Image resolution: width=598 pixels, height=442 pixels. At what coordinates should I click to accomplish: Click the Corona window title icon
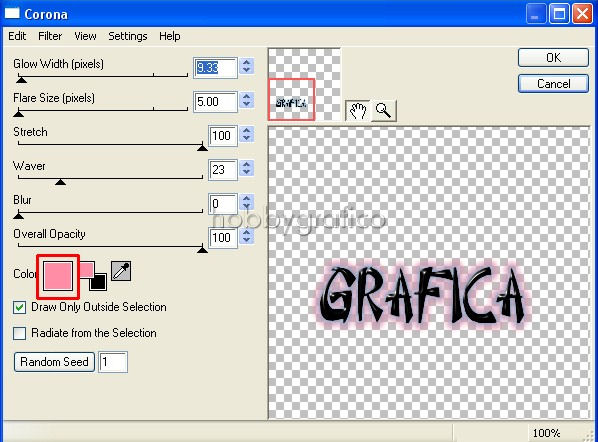(11, 14)
